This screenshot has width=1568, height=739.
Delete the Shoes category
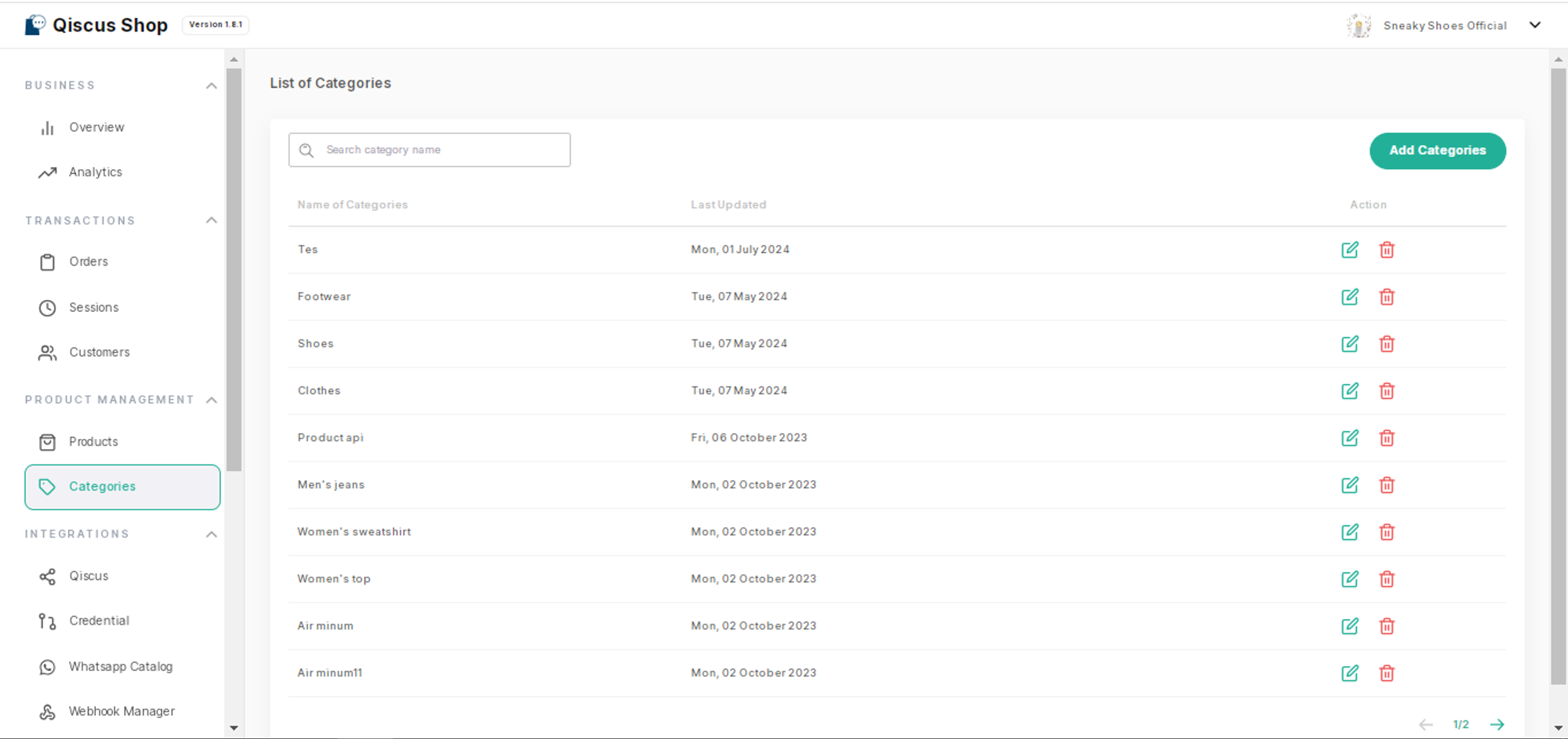(1387, 344)
